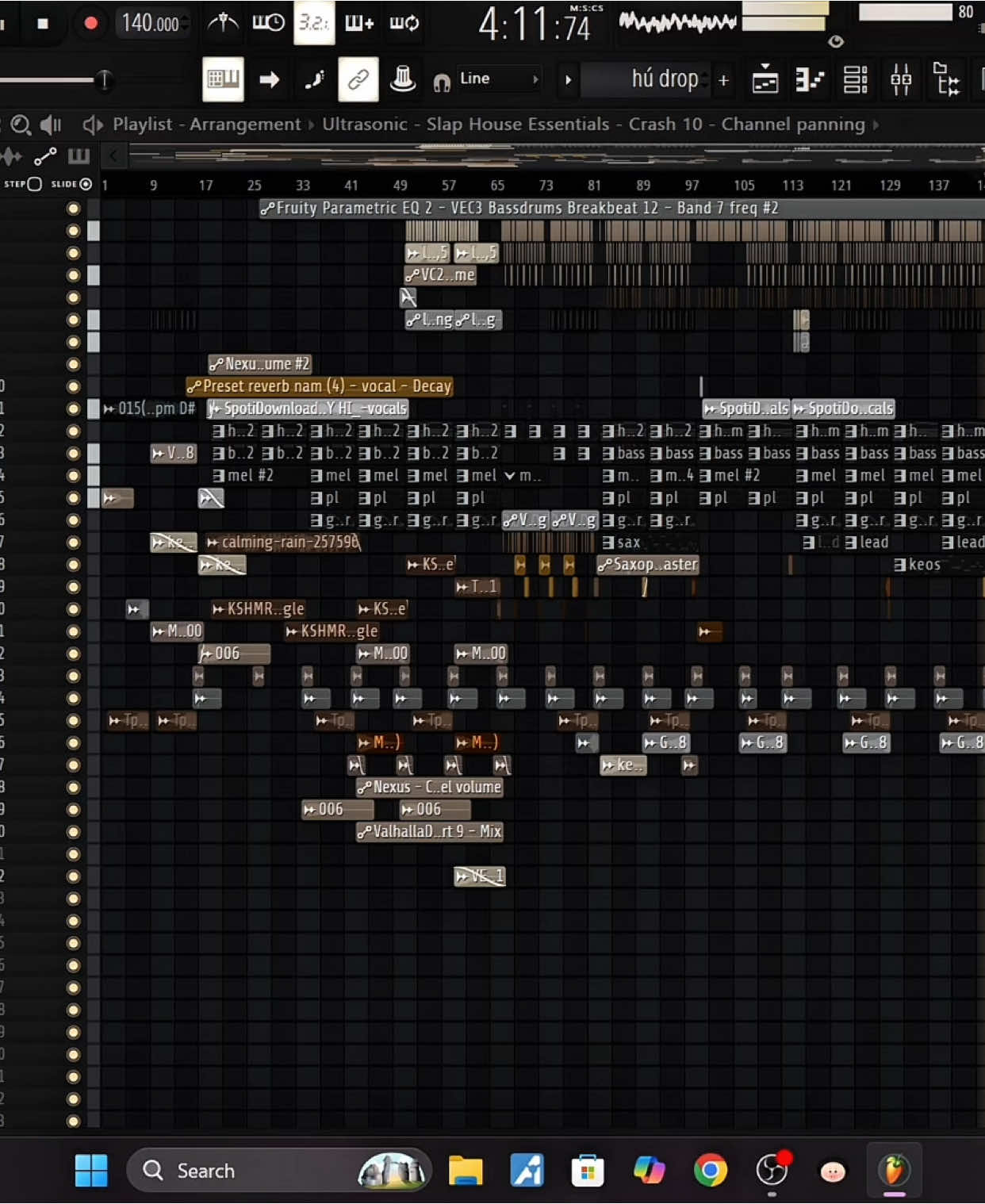Expand the breadcrumb arrow after Playlist - Arrangement
This screenshot has height=1204, width=985.
point(309,125)
